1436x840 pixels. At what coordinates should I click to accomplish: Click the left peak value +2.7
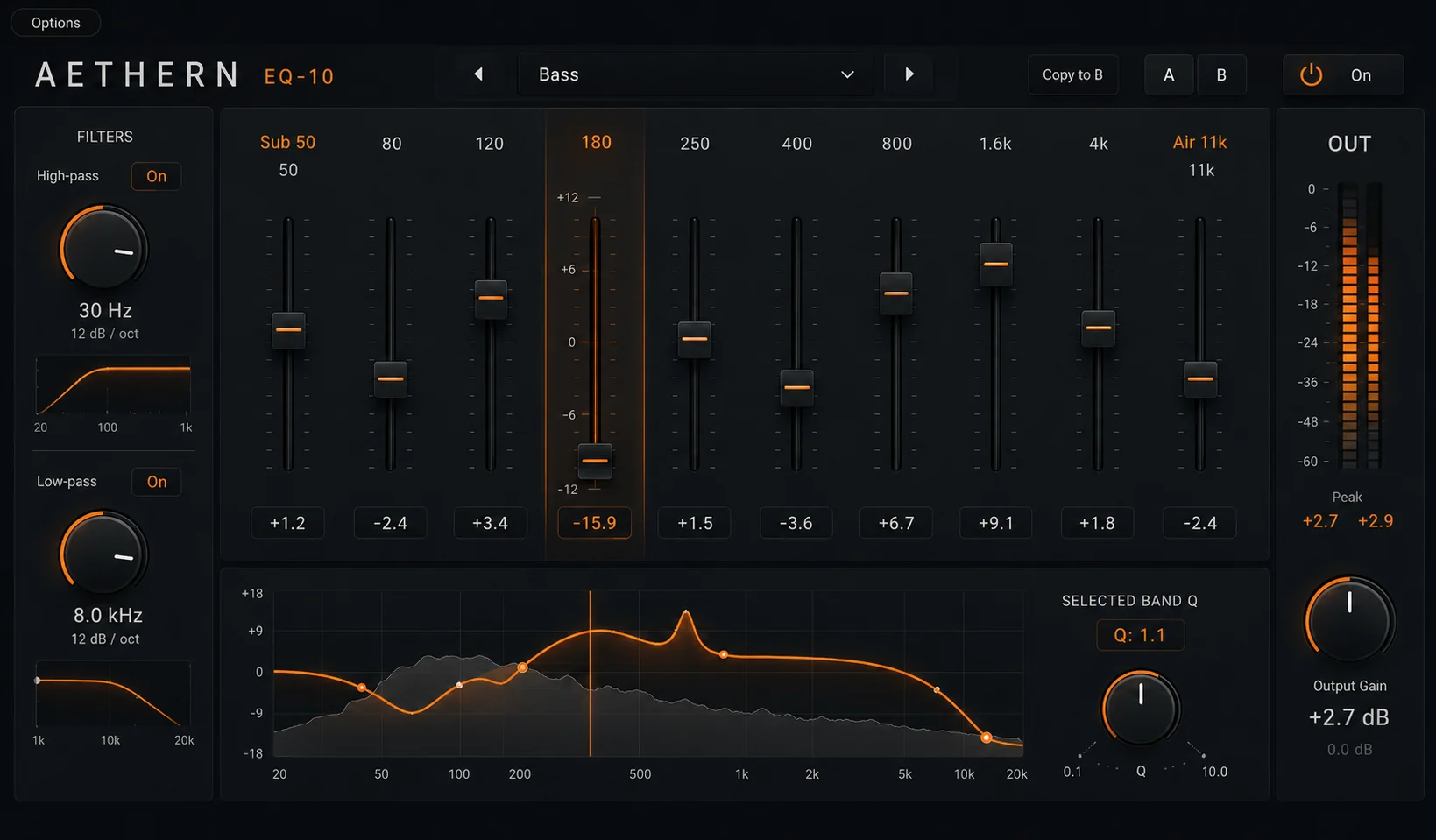point(1319,521)
